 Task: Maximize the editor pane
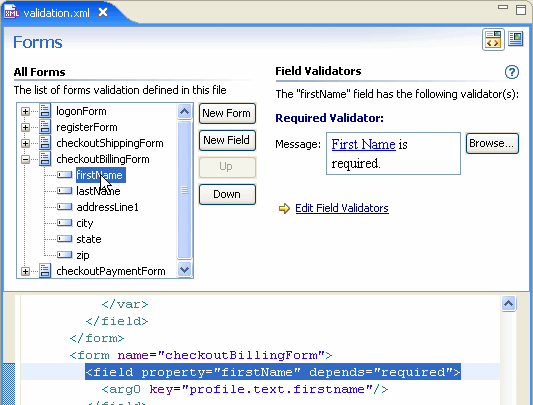(521, 10)
